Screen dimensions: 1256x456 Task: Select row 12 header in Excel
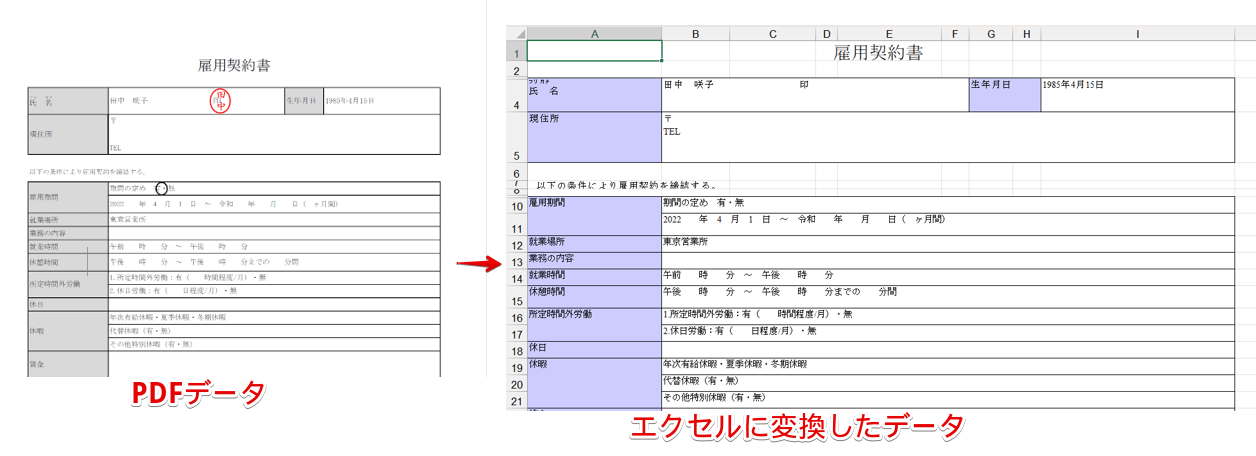click(516, 244)
